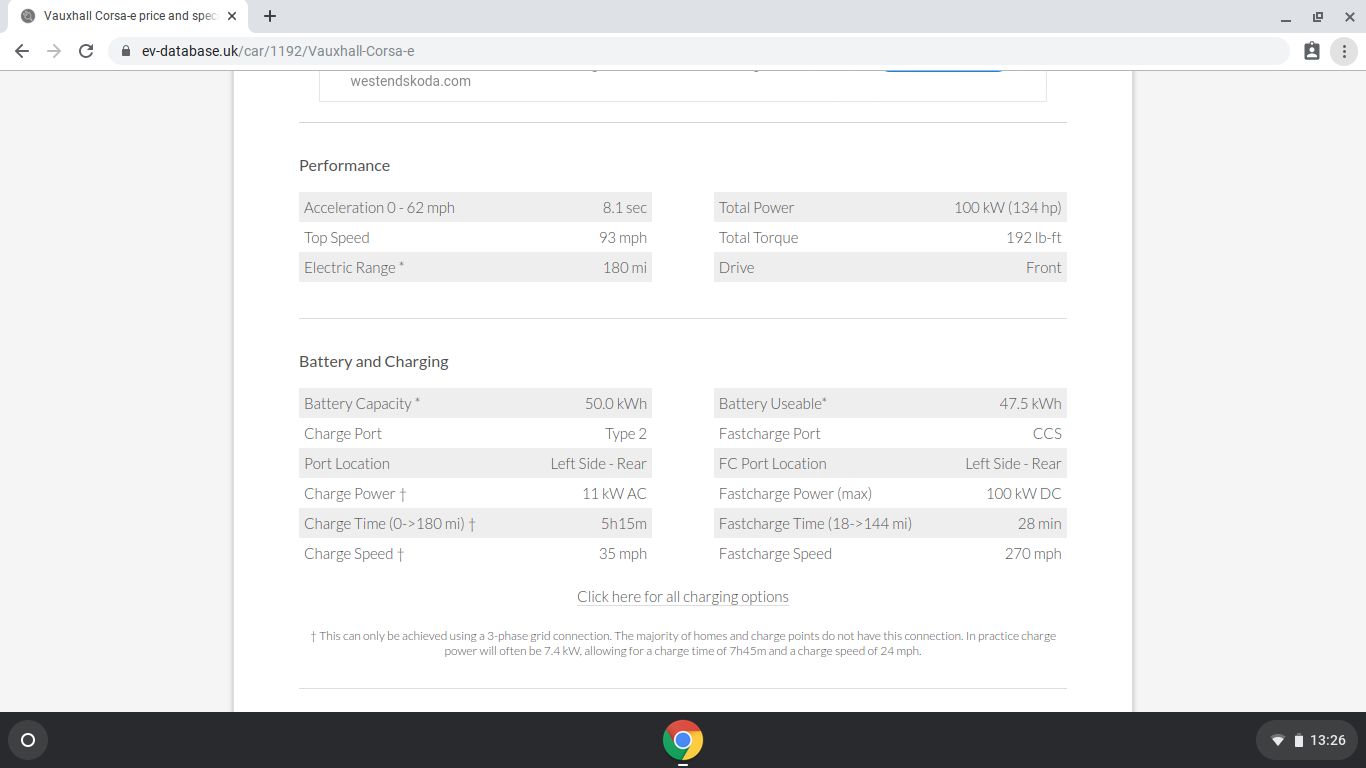Select 100 kW (134 hp) value
The height and width of the screenshot is (768, 1366).
[x=1008, y=208]
